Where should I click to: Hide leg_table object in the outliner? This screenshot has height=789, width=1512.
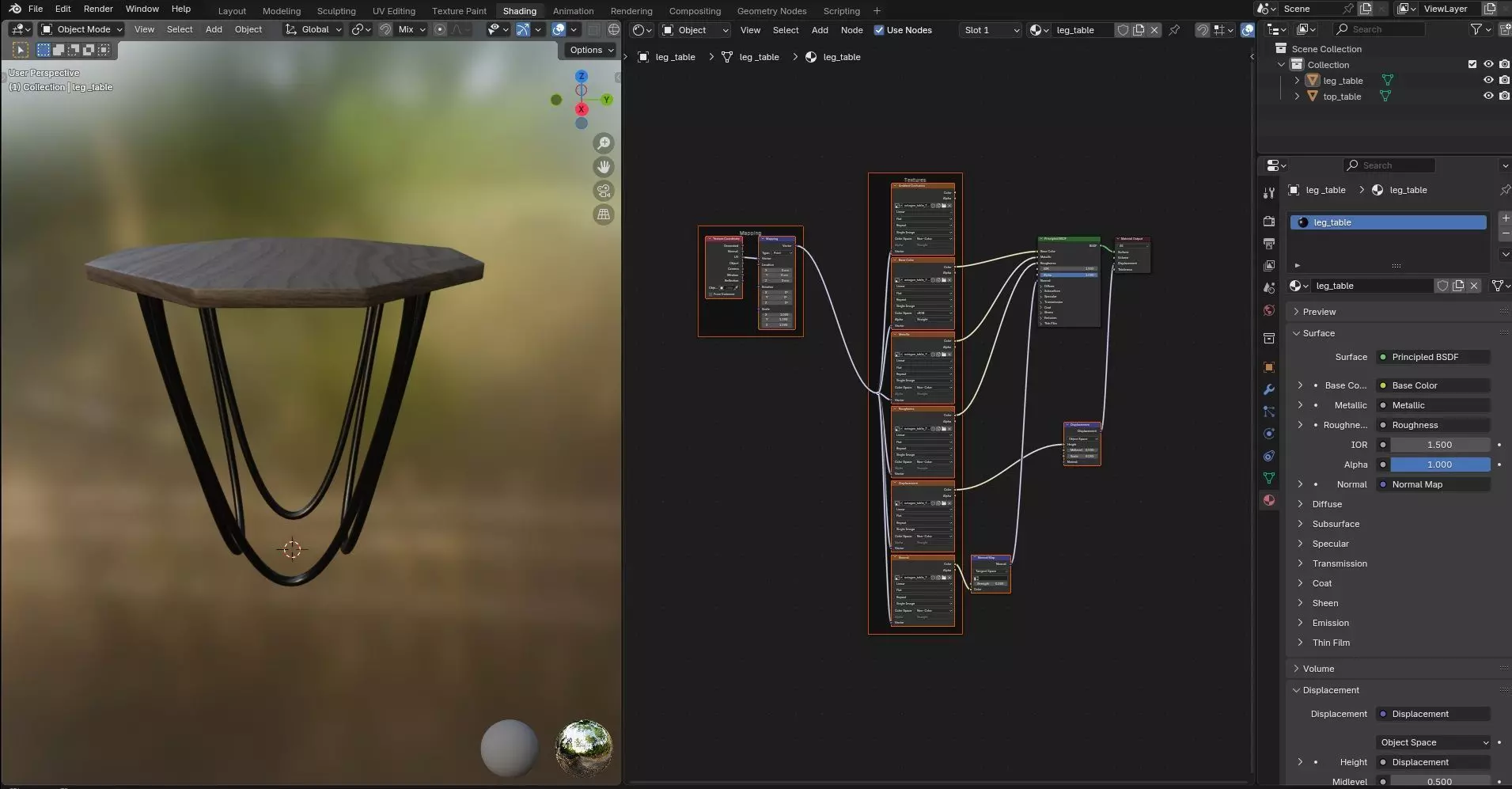[1487, 80]
